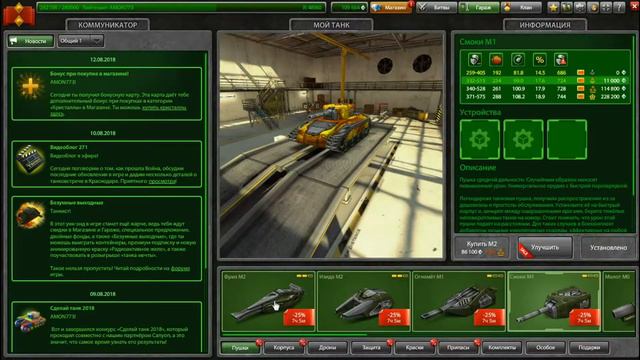Screen dimensions: 640x360
Task: Click -25% sale tag on Изида M2
Action: [394, 318]
